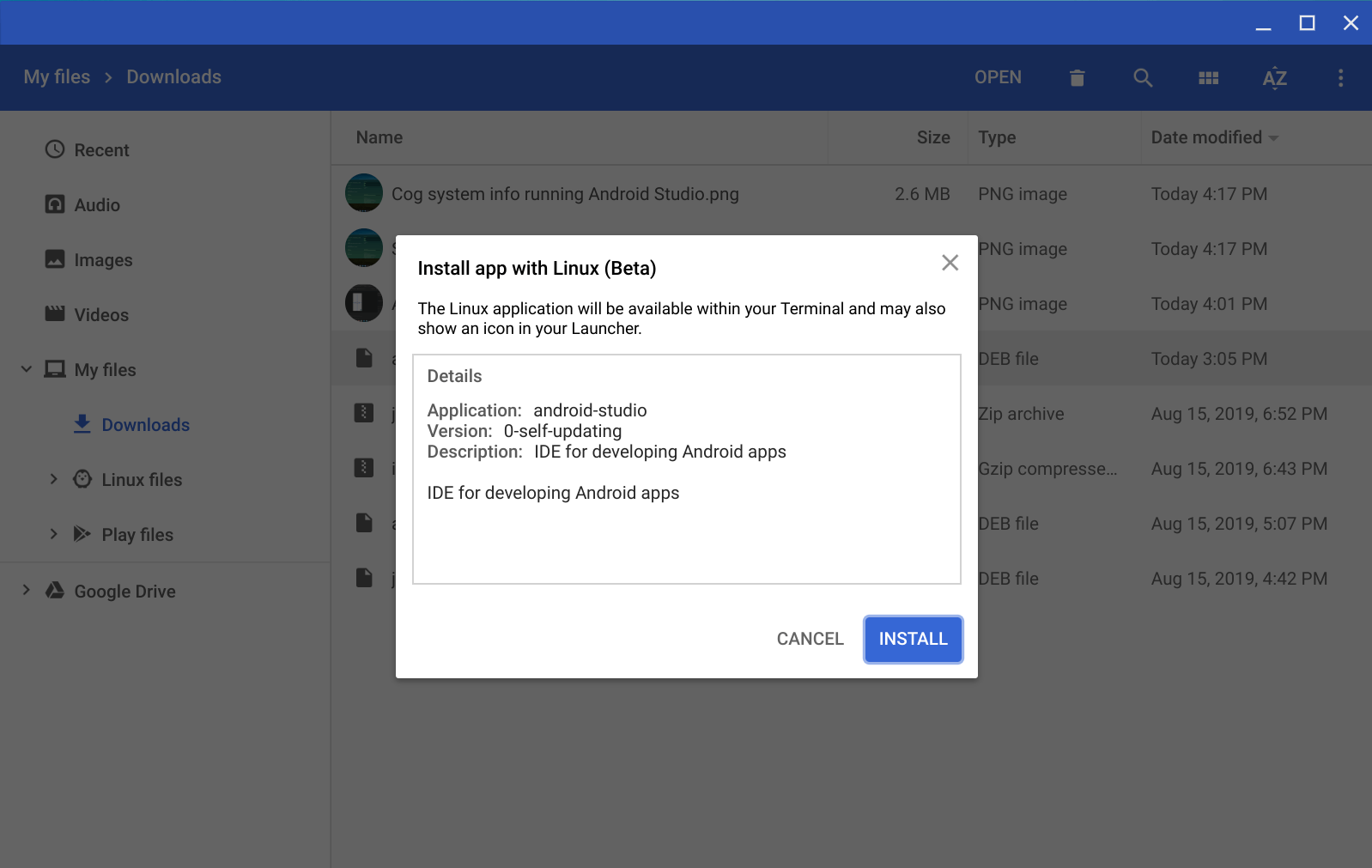The image size is (1372, 868).
Task: Click the Google Drive triangle icon
Action: (55, 590)
